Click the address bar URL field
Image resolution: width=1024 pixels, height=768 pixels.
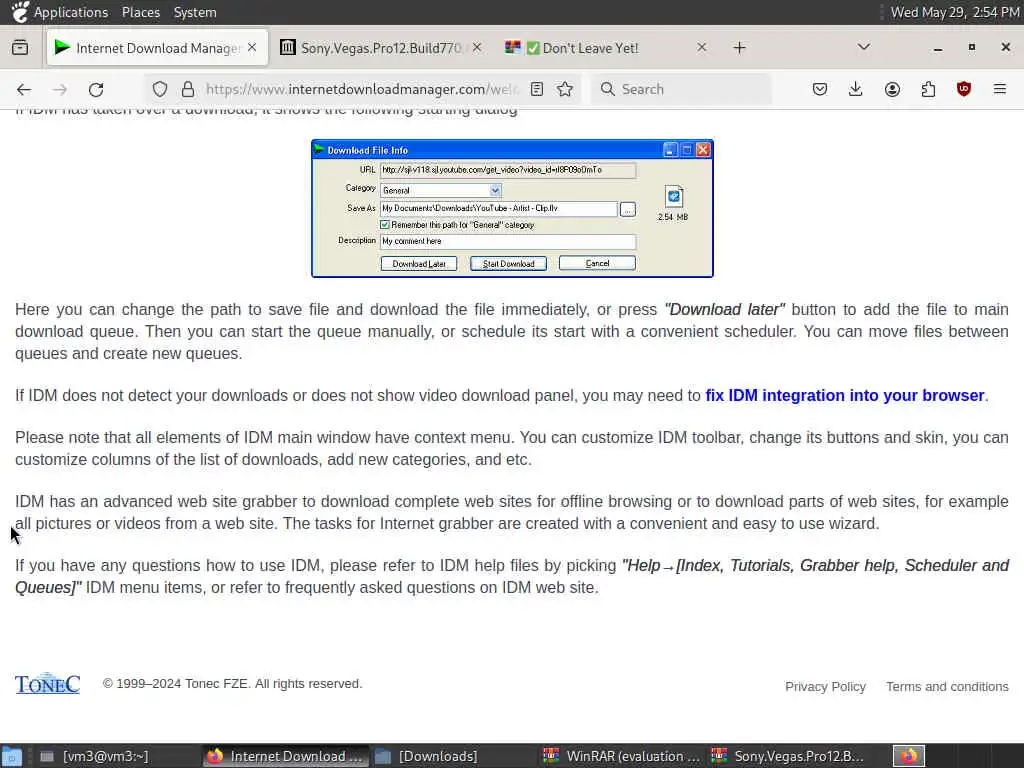click(x=362, y=89)
